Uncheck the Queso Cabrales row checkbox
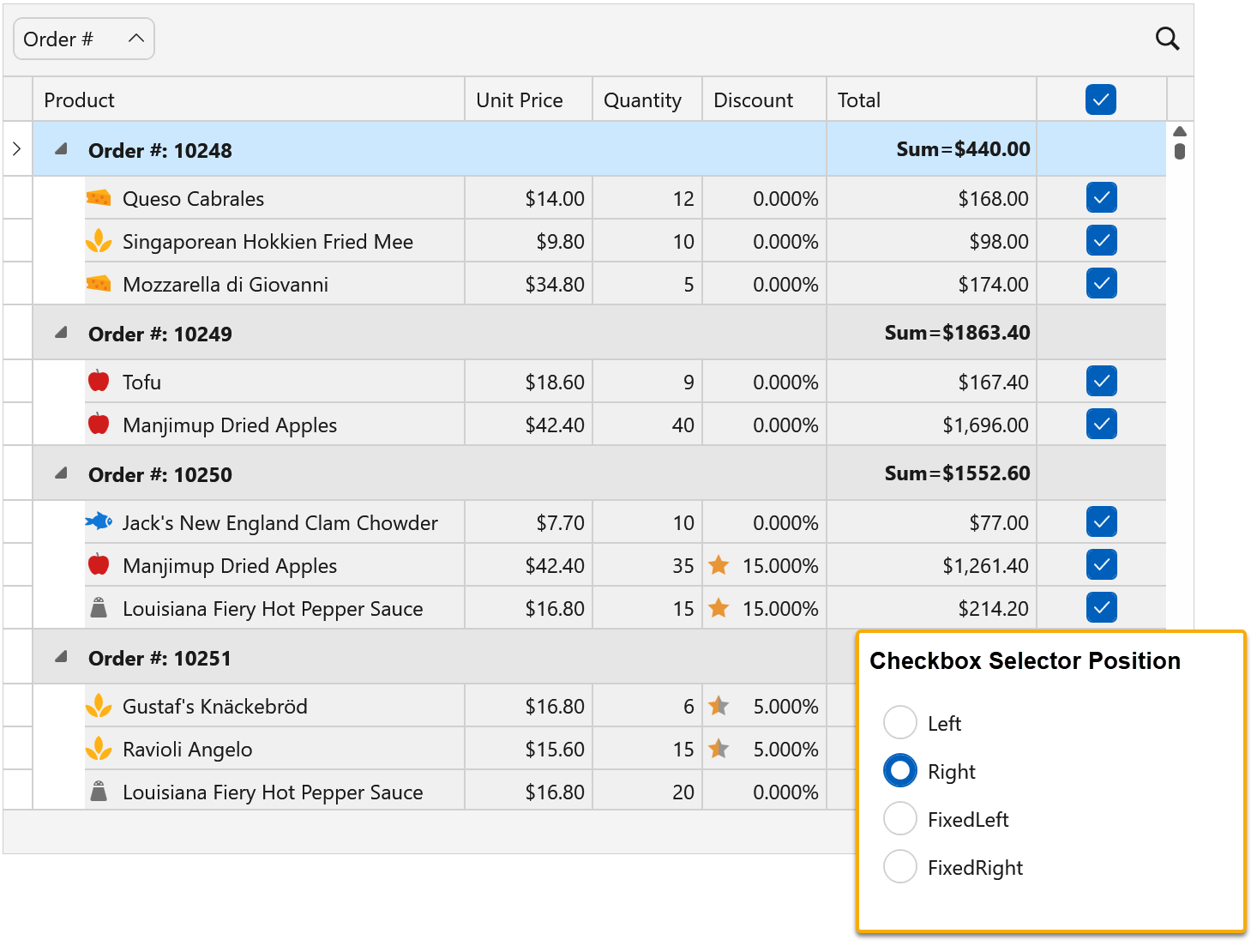1257x952 pixels. (1101, 198)
